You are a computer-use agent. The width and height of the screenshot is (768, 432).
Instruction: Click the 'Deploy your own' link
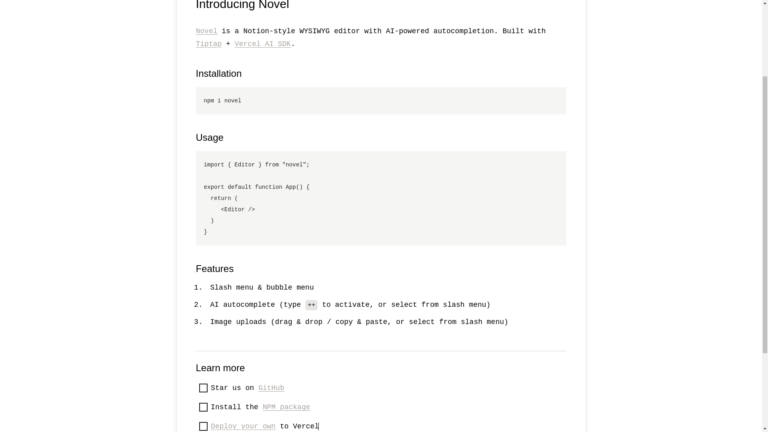[243, 426]
